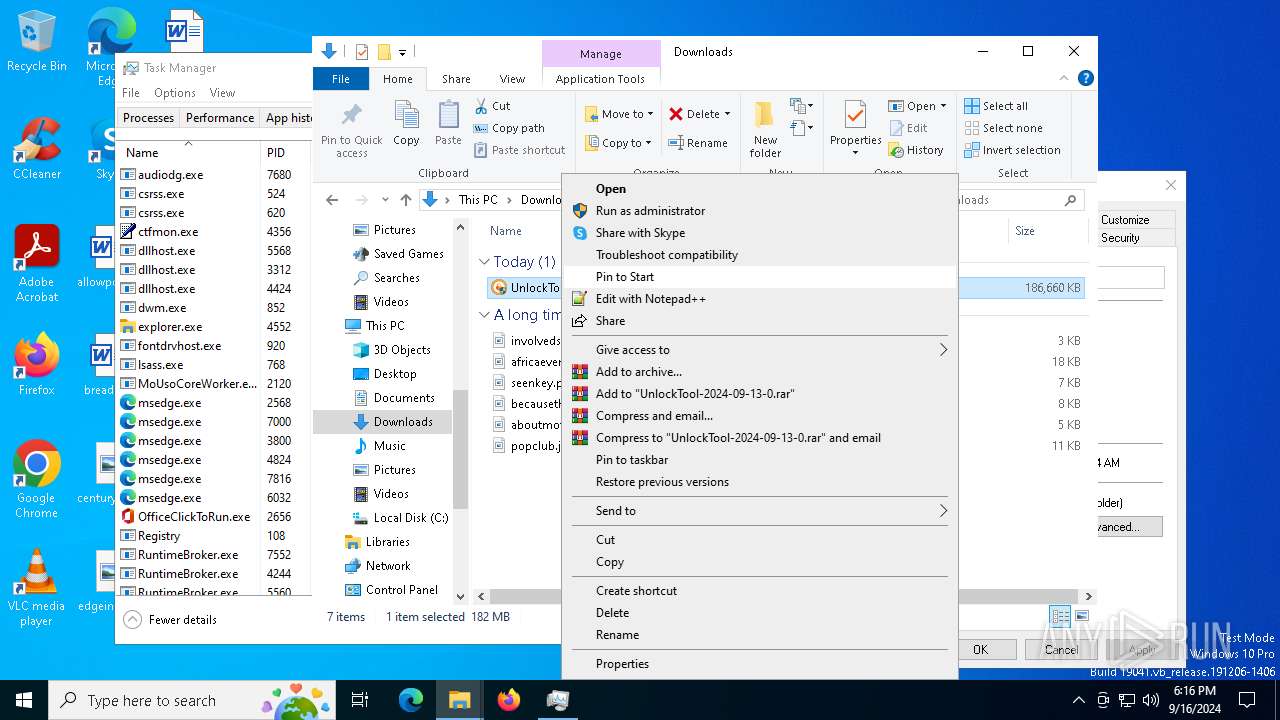Viewport: 1280px width, 720px height.
Task: Click Invert selection in ribbon
Action: 1012,150
